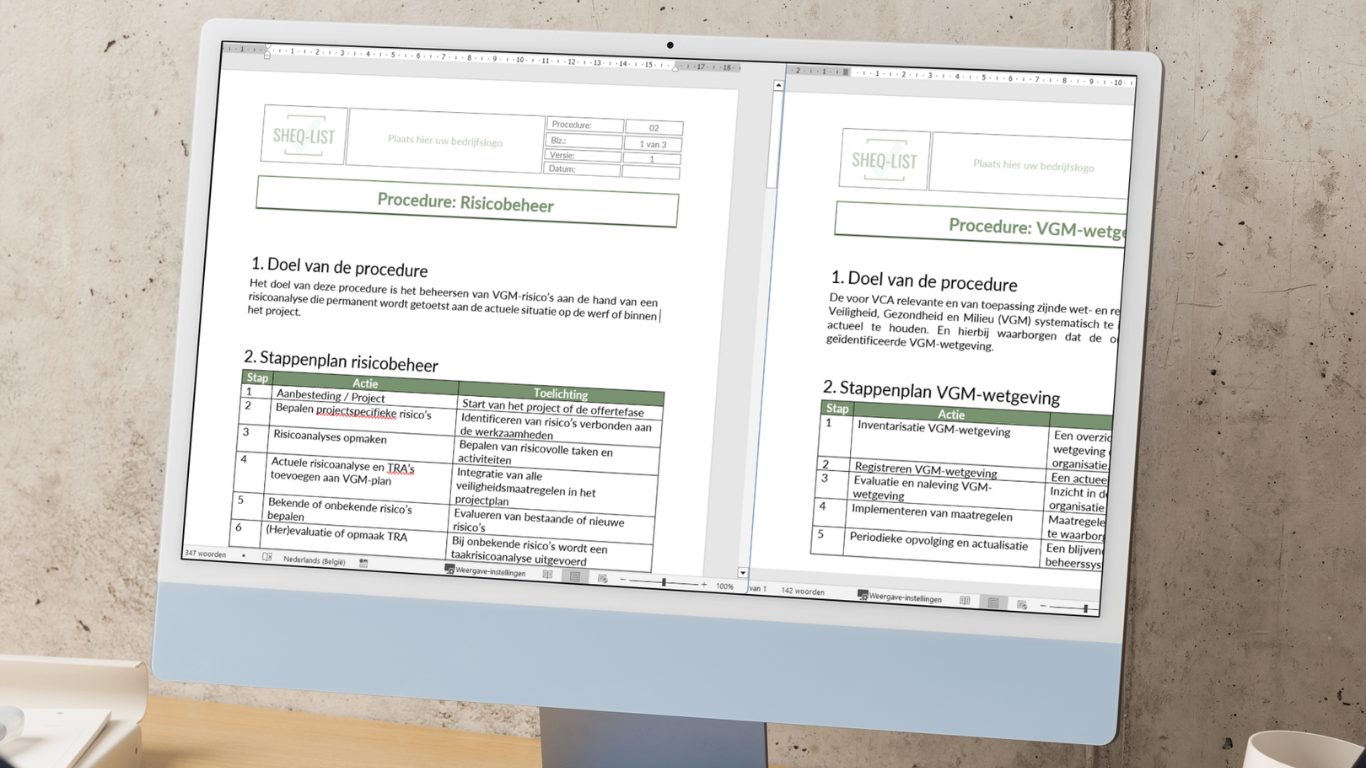Open zoom dialog via 100% level
Screen dimensions: 1366x768
(725, 586)
